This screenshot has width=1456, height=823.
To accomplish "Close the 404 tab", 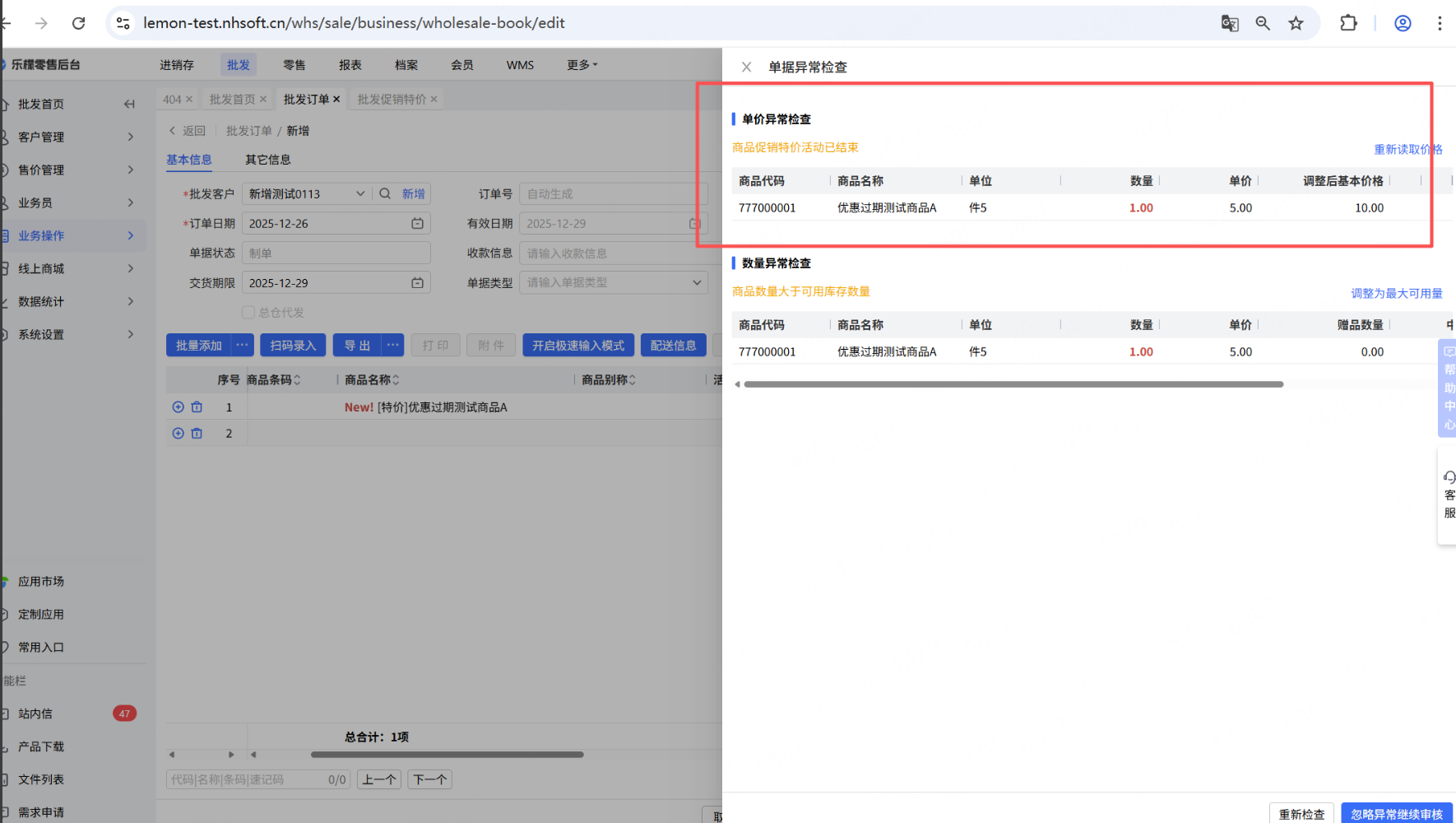I will (x=189, y=99).
